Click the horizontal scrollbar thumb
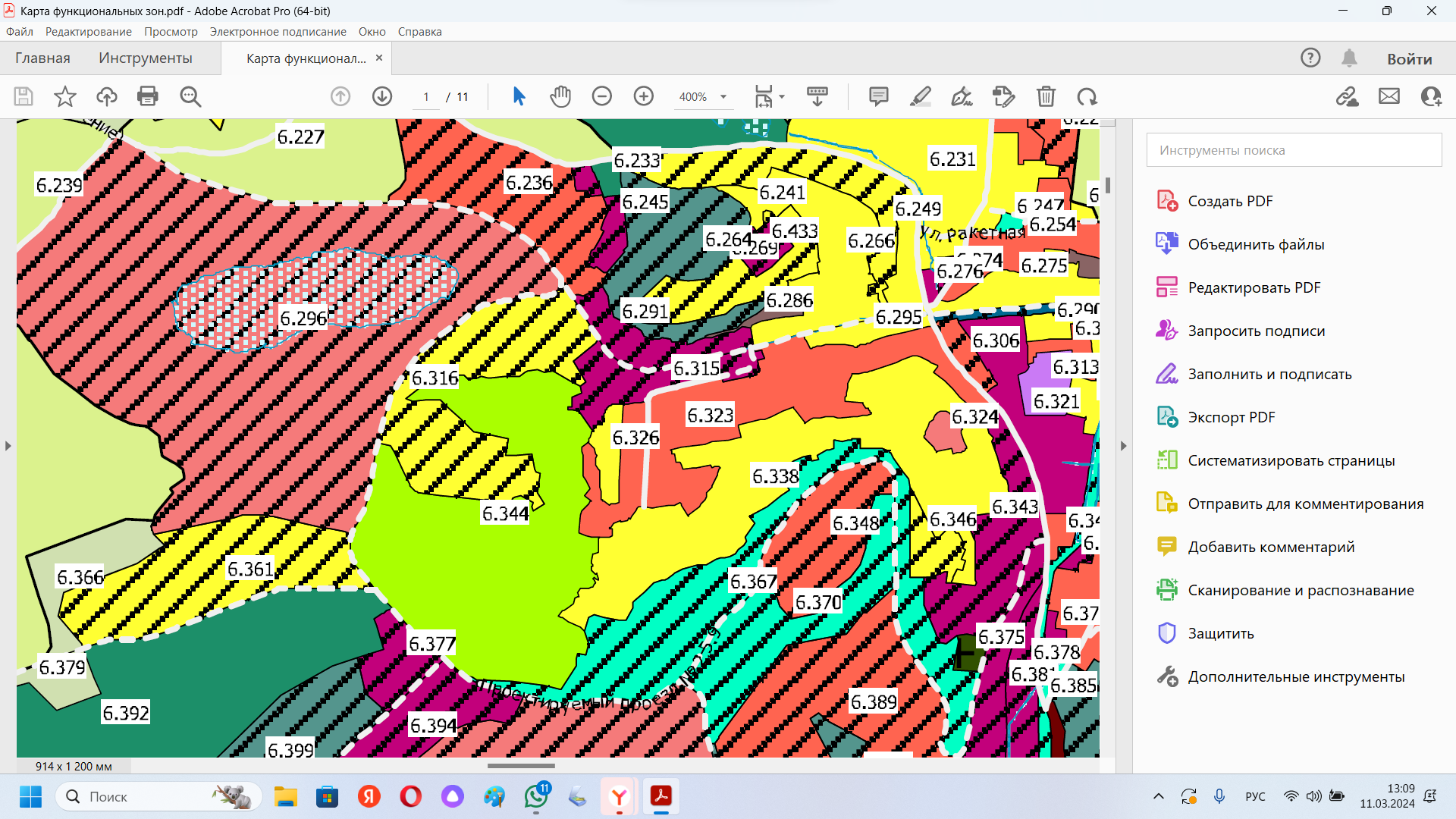 click(x=521, y=766)
